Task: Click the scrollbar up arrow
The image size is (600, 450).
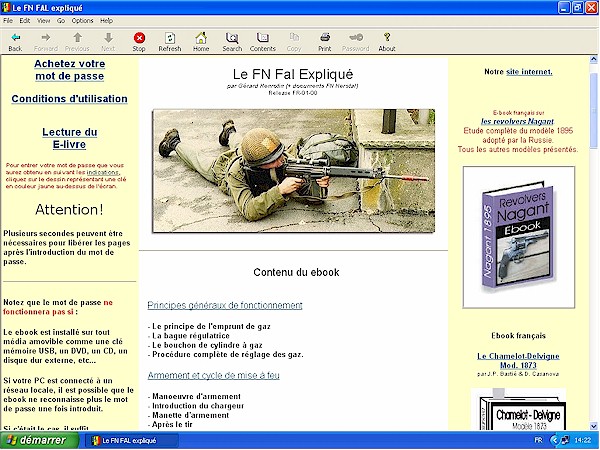Action: (593, 59)
